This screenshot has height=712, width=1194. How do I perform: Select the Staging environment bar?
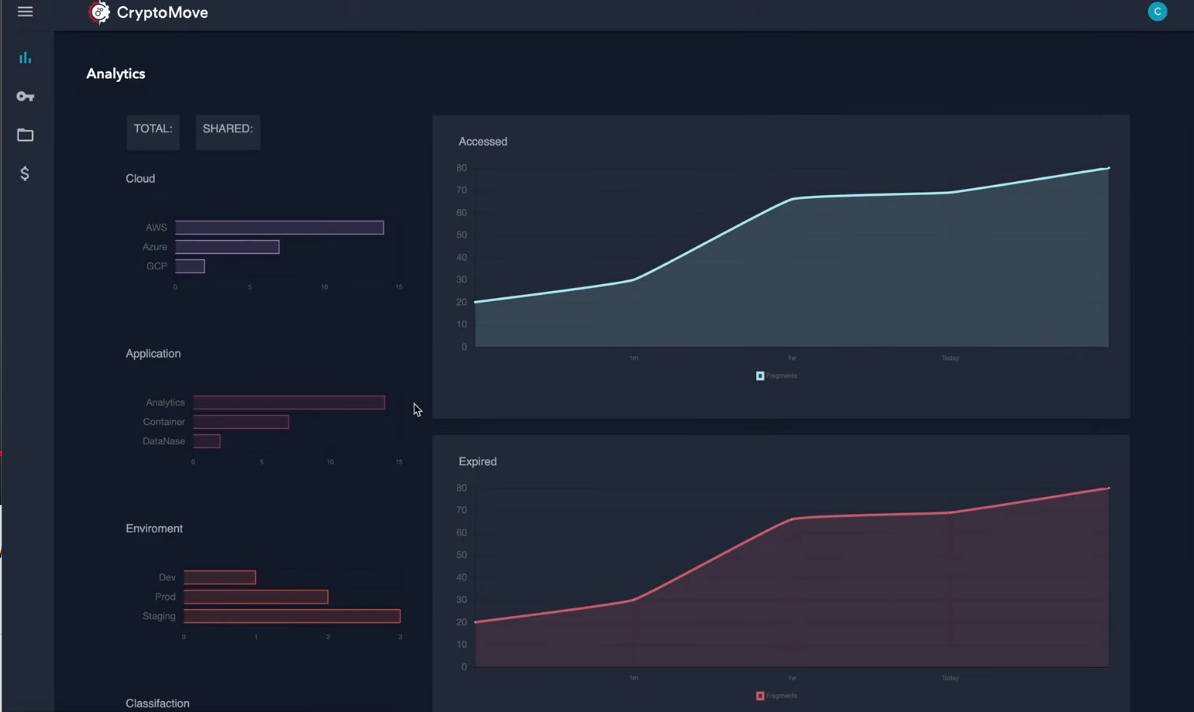[292, 616]
